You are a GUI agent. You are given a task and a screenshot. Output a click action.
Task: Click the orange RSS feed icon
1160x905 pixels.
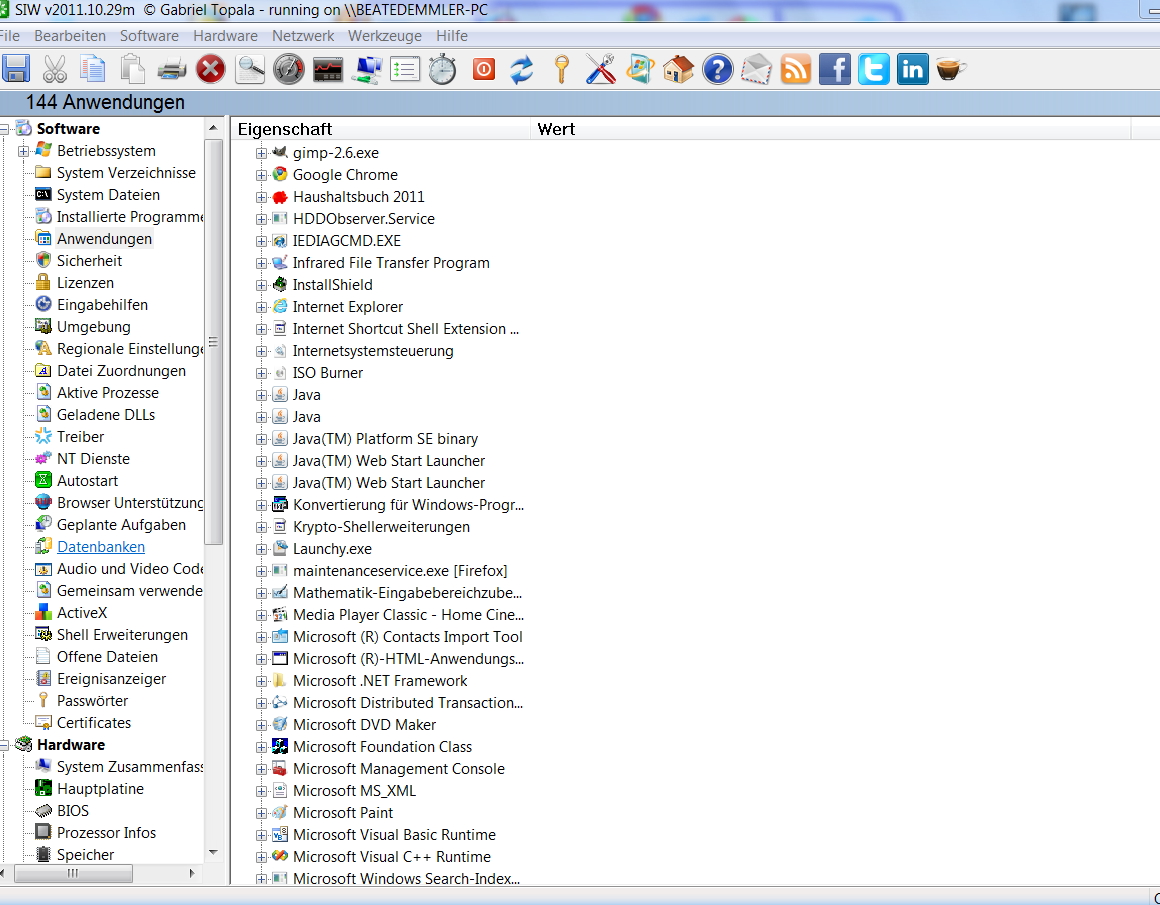[x=796, y=70]
